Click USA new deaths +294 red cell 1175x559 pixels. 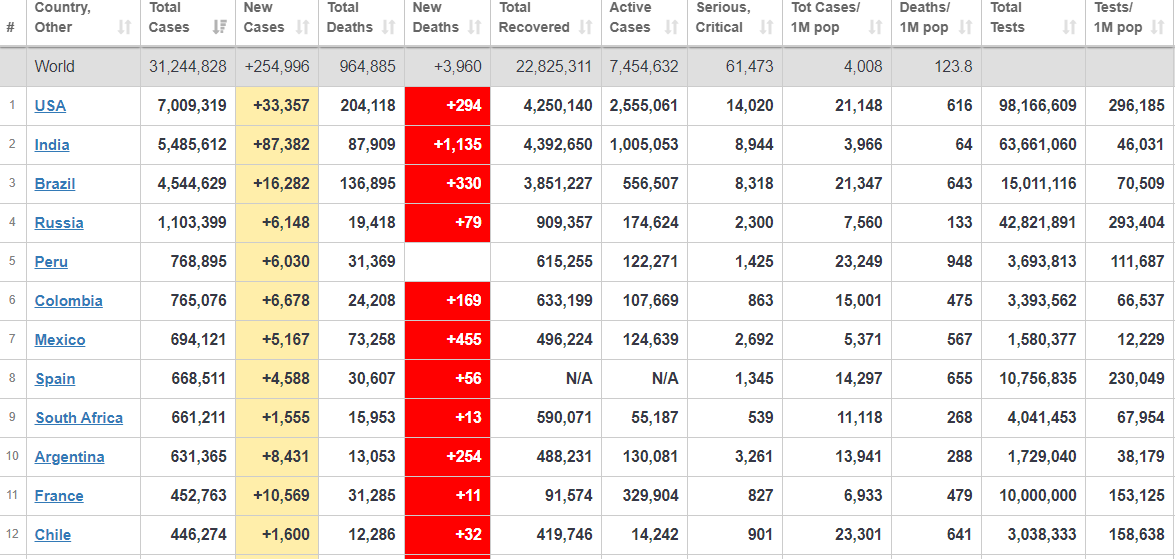click(x=447, y=106)
